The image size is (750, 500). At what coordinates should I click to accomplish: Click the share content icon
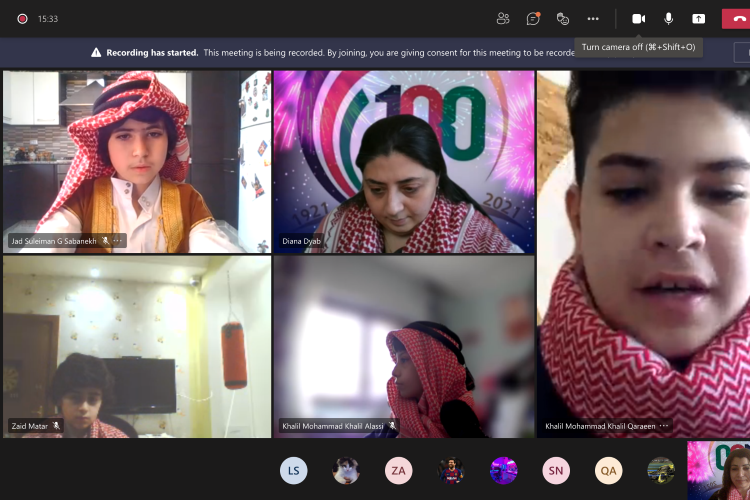coord(698,18)
